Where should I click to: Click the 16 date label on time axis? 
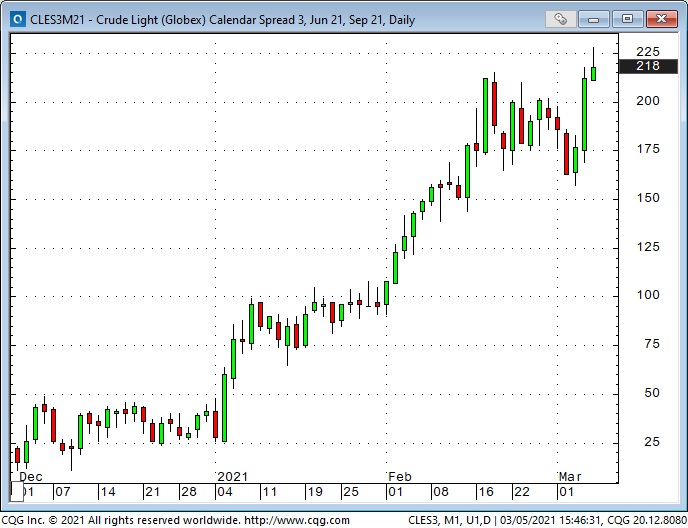[x=486, y=492]
